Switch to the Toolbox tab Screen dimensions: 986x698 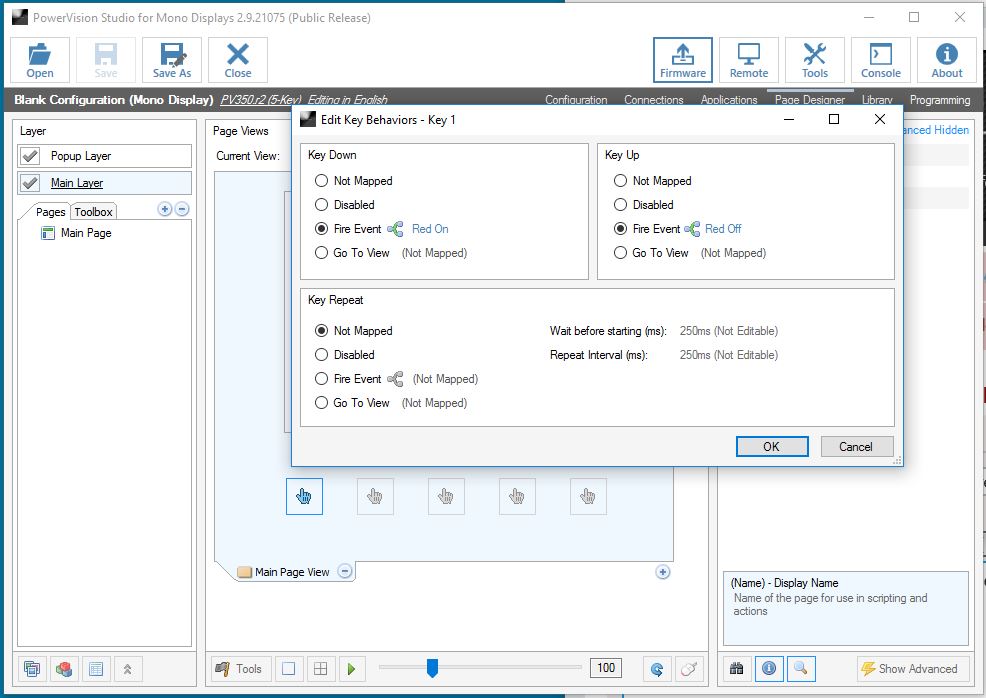93,212
